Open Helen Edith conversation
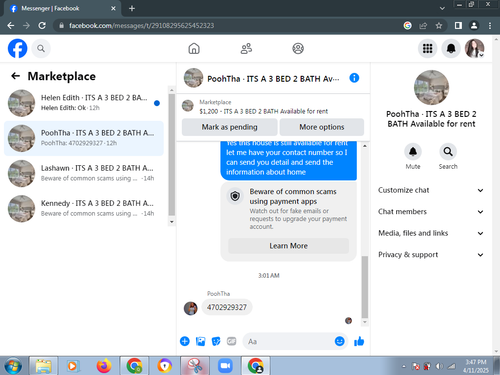Viewport: 500px width, 375px height. [x=83, y=103]
